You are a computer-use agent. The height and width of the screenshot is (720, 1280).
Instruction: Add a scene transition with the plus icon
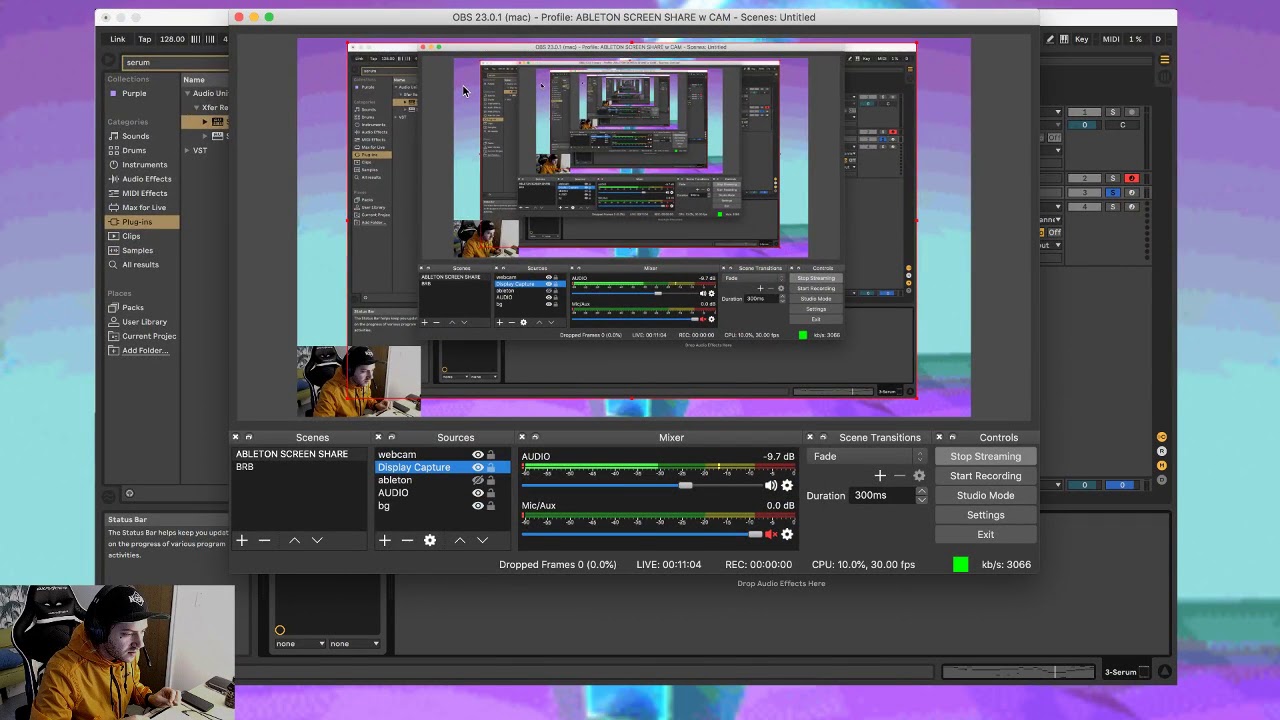pyautogui.click(x=880, y=476)
